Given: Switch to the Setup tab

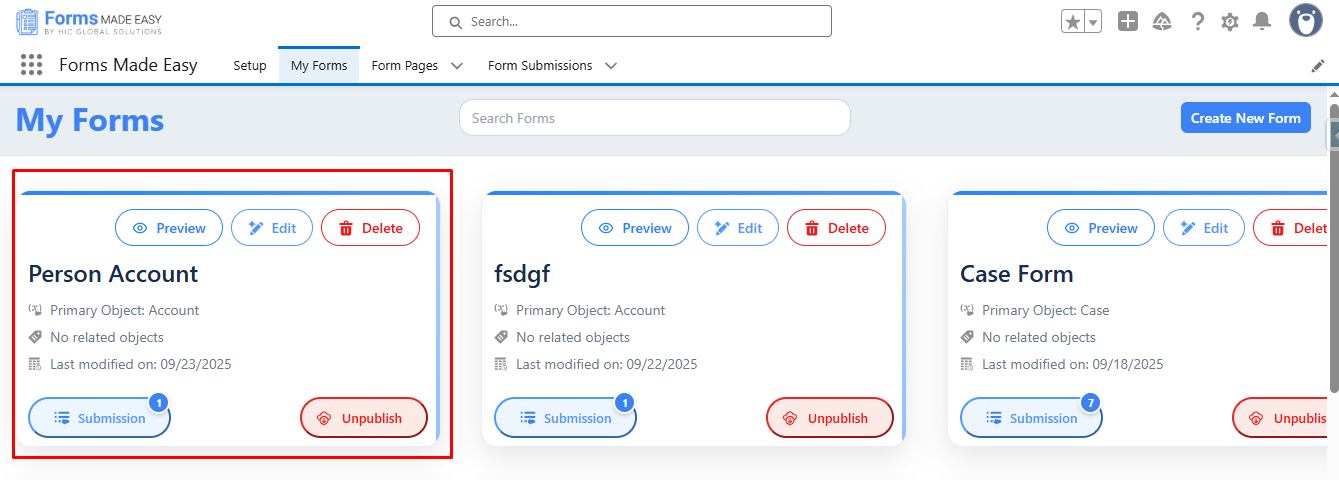Looking at the screenshot, I should point(250,66).
